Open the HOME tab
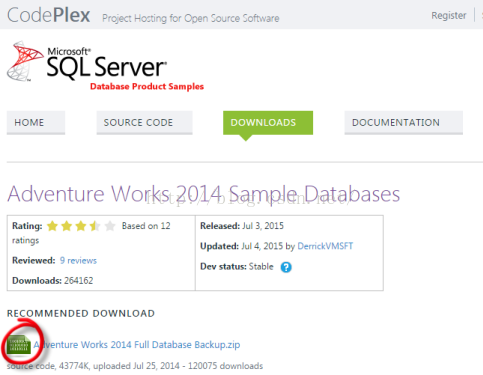 click(x=36, y=122)
